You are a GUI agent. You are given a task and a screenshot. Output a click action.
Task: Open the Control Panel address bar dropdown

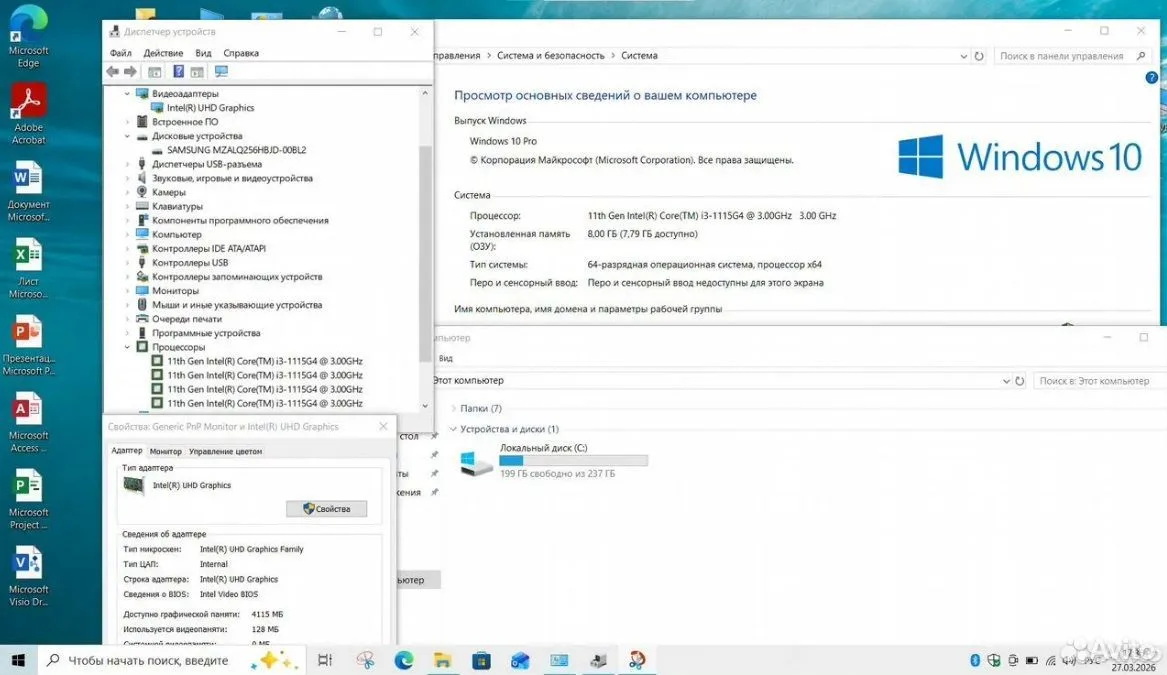pos(964,56)
